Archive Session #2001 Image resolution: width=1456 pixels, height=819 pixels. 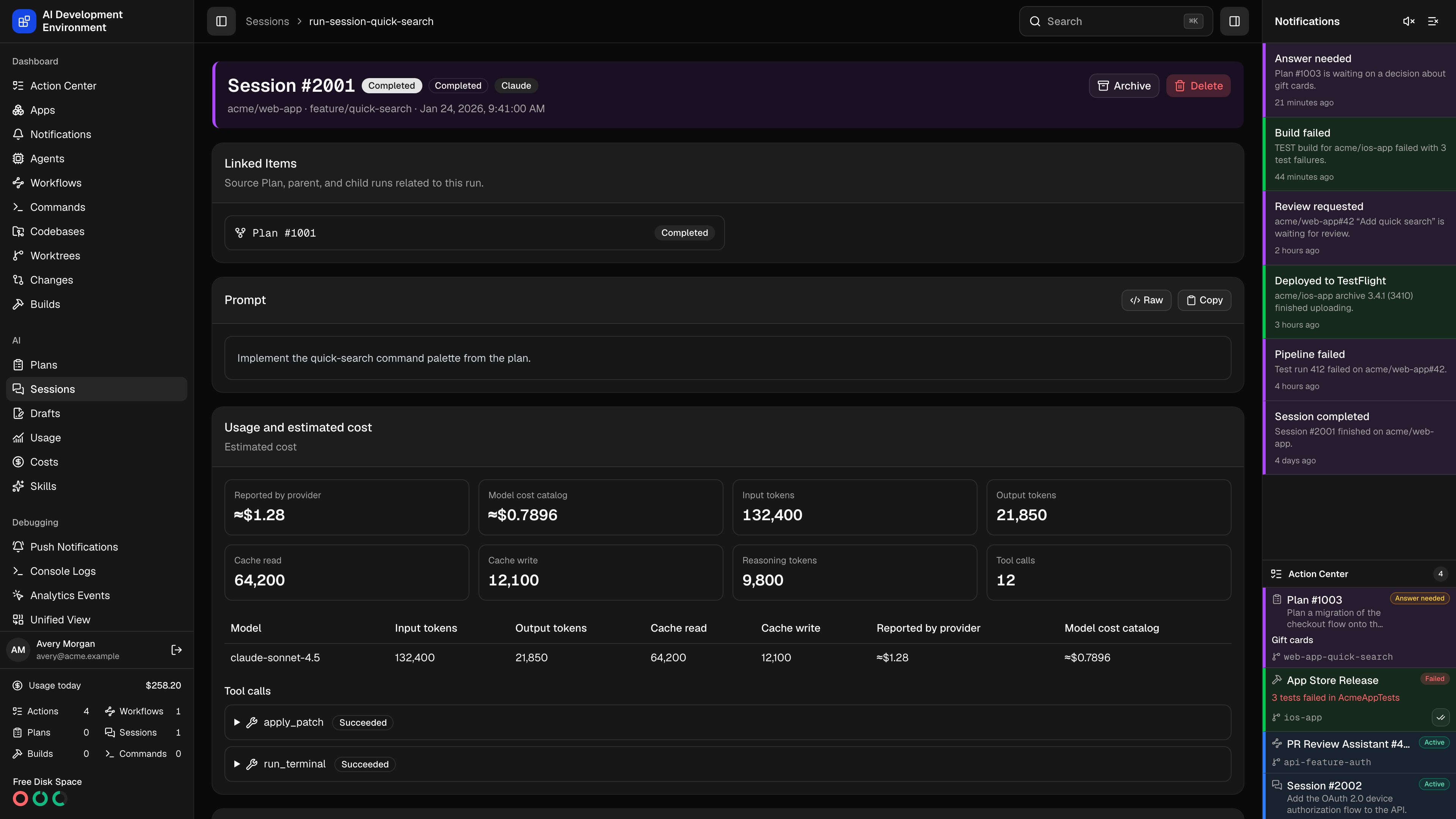click(x=1123, y=85)
